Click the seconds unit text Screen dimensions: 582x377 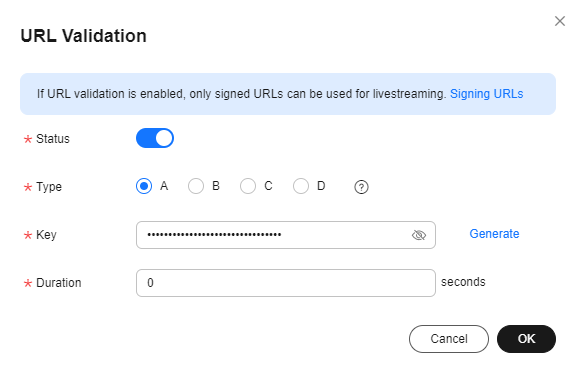pos(463,282)
